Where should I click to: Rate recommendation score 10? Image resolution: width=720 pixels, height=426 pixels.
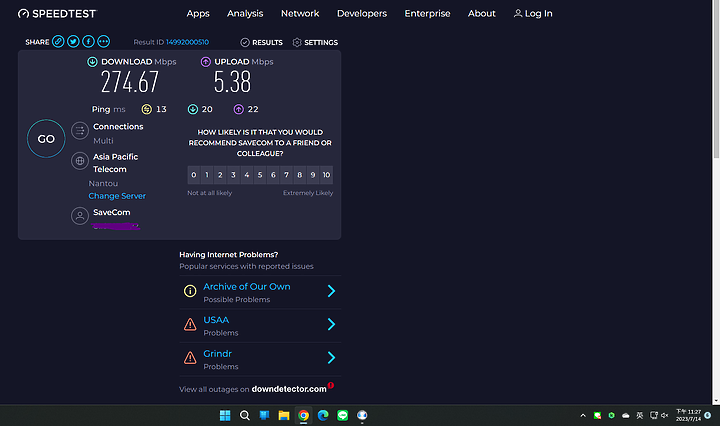pos(326,175)
